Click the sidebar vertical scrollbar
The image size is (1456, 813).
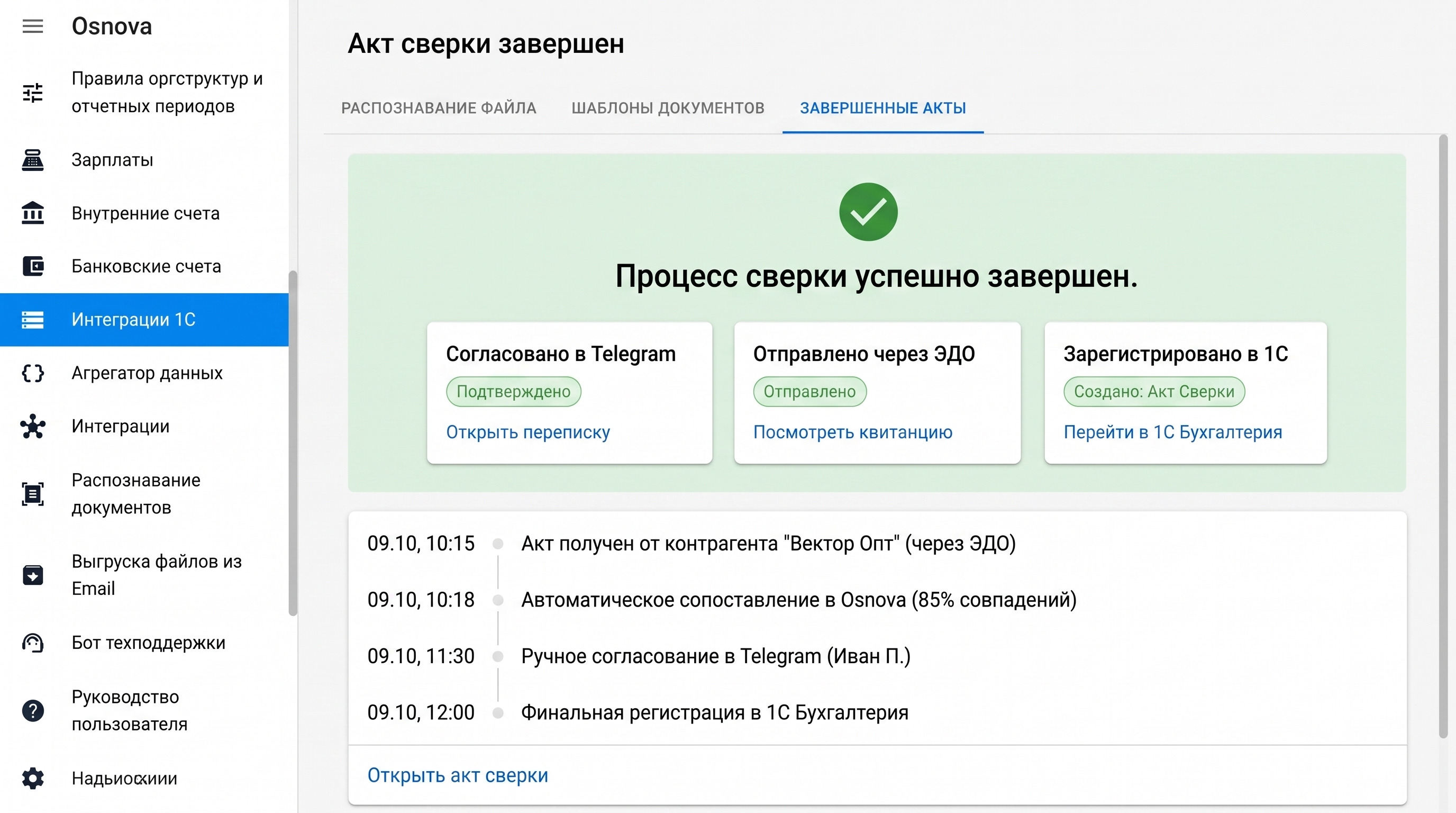(293, 443)
